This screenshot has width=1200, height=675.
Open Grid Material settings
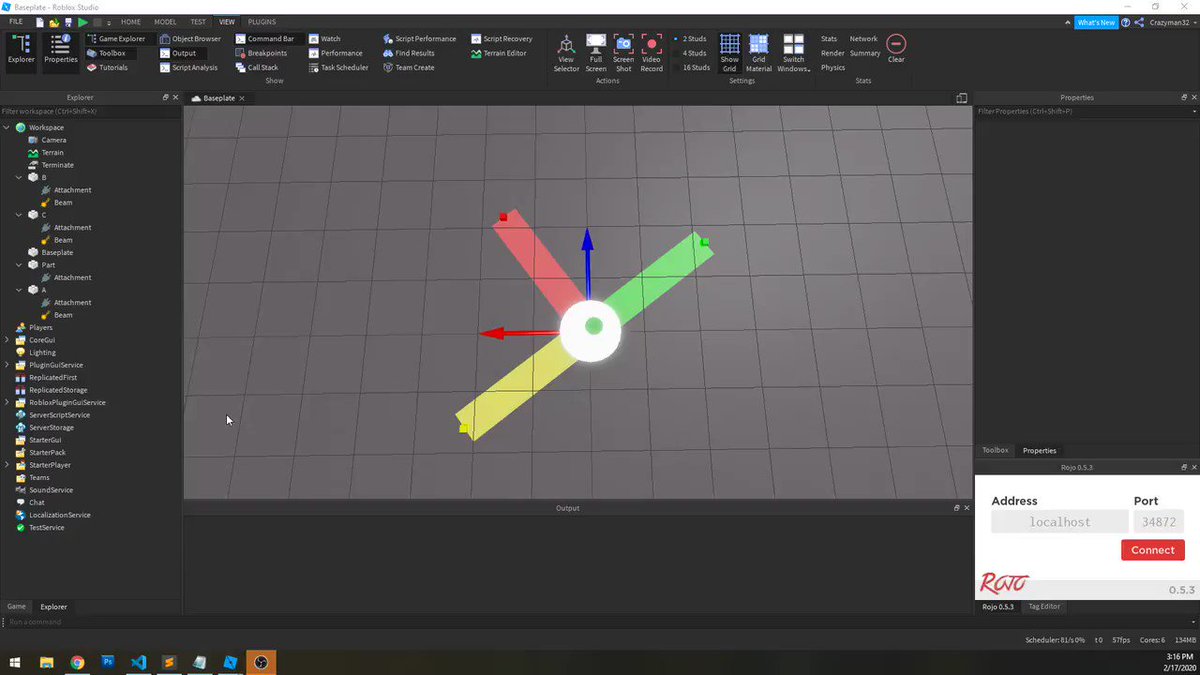[759, 53]
